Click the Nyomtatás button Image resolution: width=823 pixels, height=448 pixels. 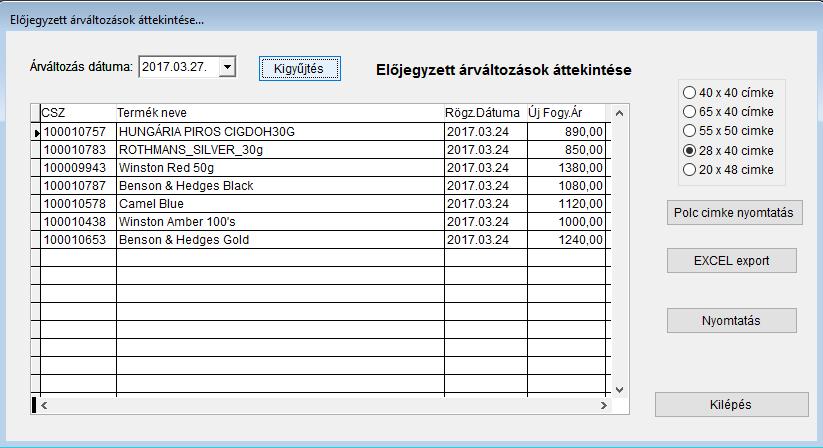tap(732, 321)
